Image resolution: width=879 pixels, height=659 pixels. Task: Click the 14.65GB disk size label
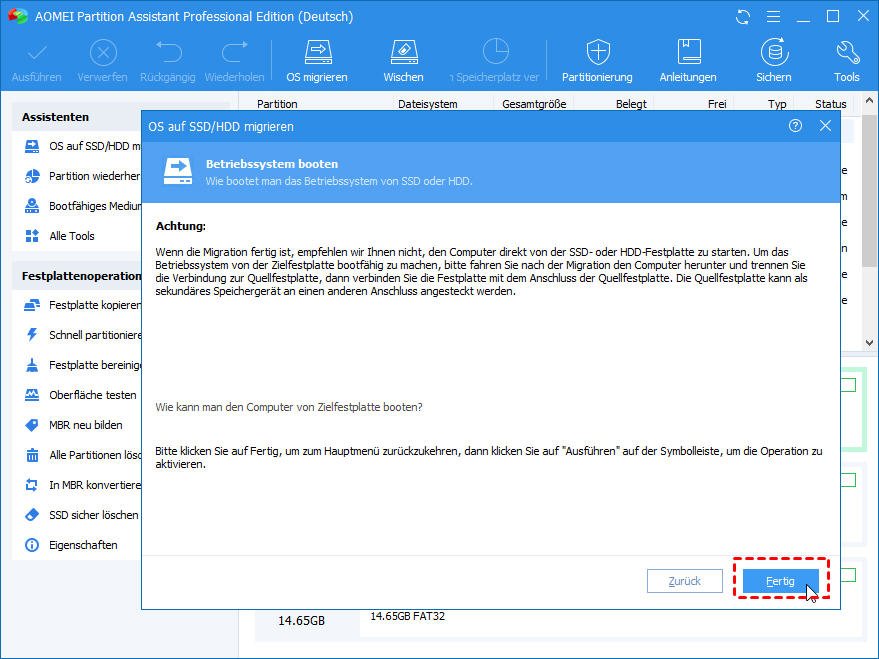(302, 621)
